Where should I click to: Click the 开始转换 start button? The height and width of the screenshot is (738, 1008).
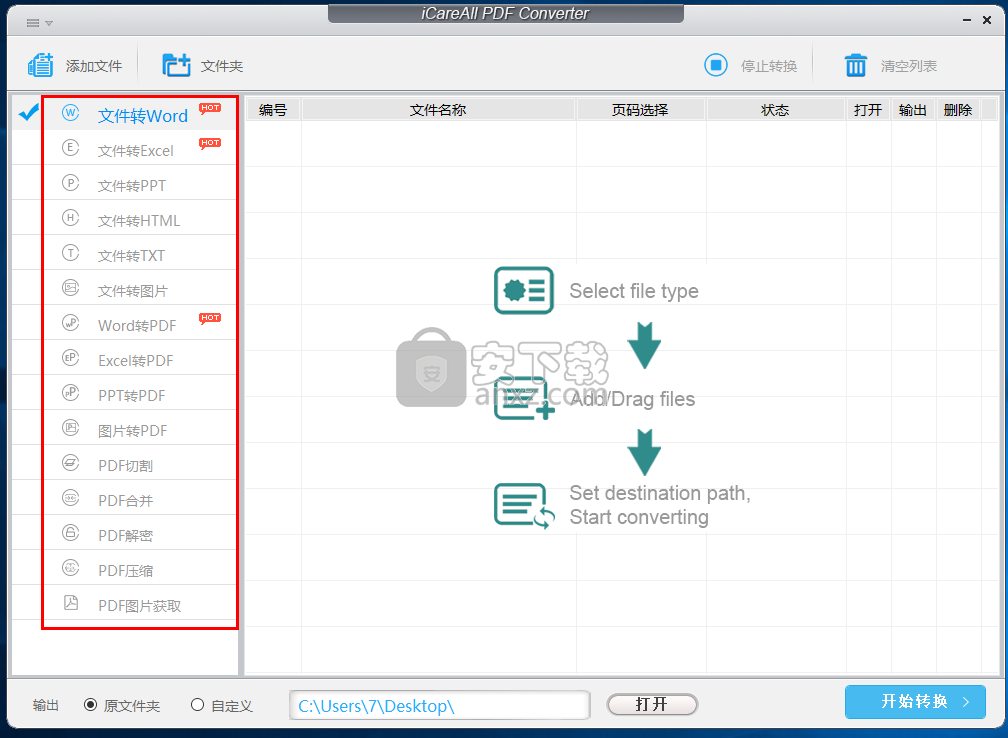click(915, 701)
